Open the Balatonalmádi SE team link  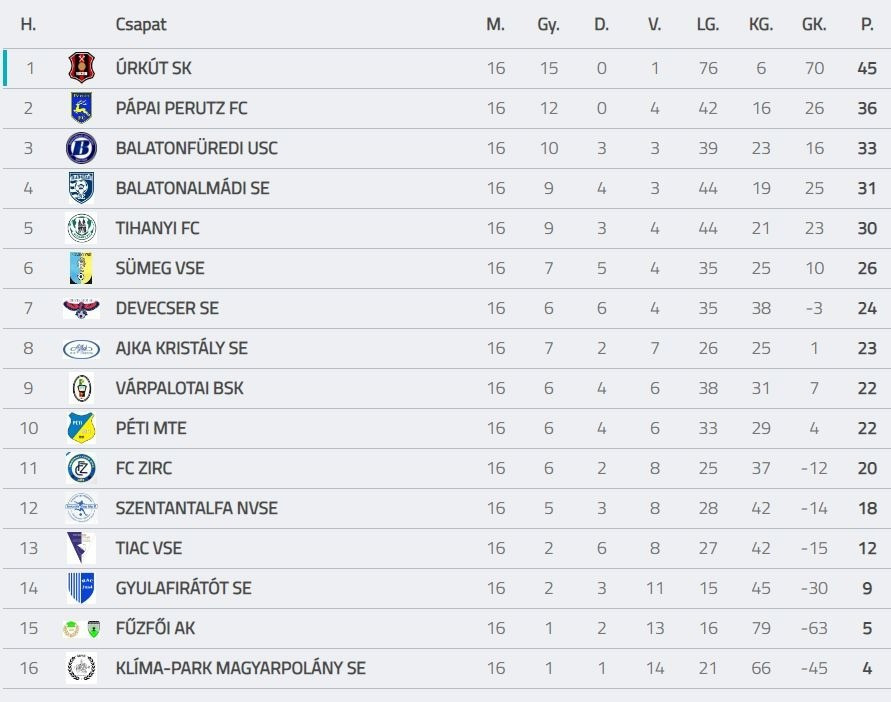pos(192,188)
